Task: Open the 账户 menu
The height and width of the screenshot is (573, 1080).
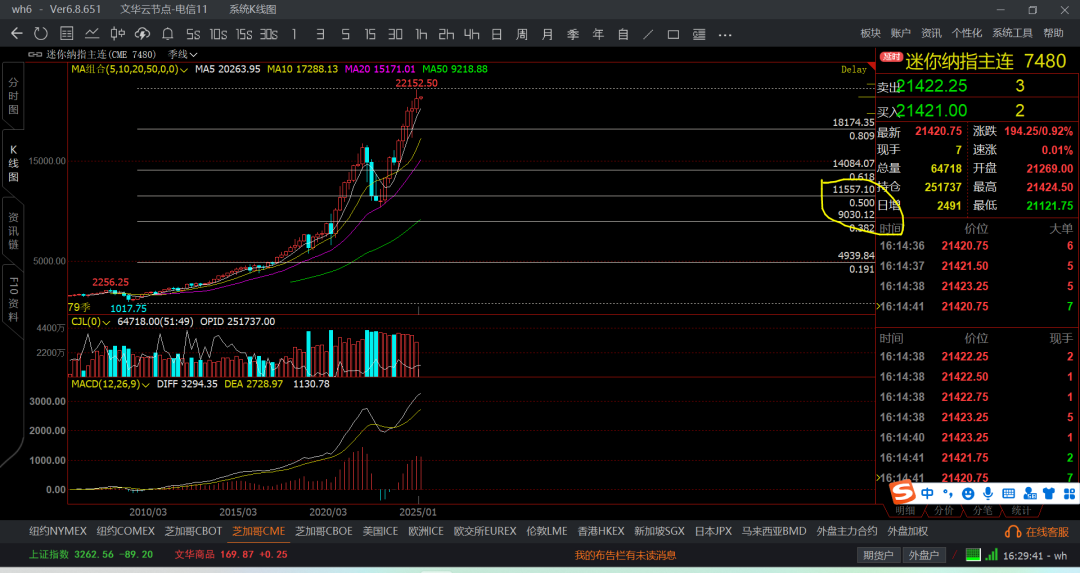Action: [901, 33]
